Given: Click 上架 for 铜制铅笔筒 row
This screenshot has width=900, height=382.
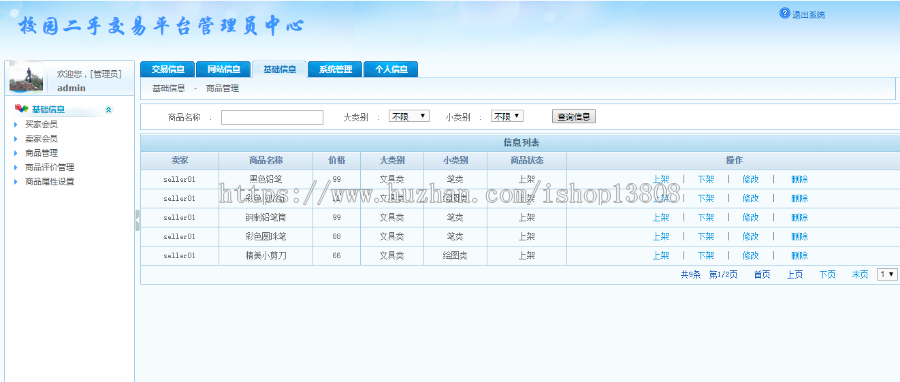Looking at the screenshot, I should [661, 217].
